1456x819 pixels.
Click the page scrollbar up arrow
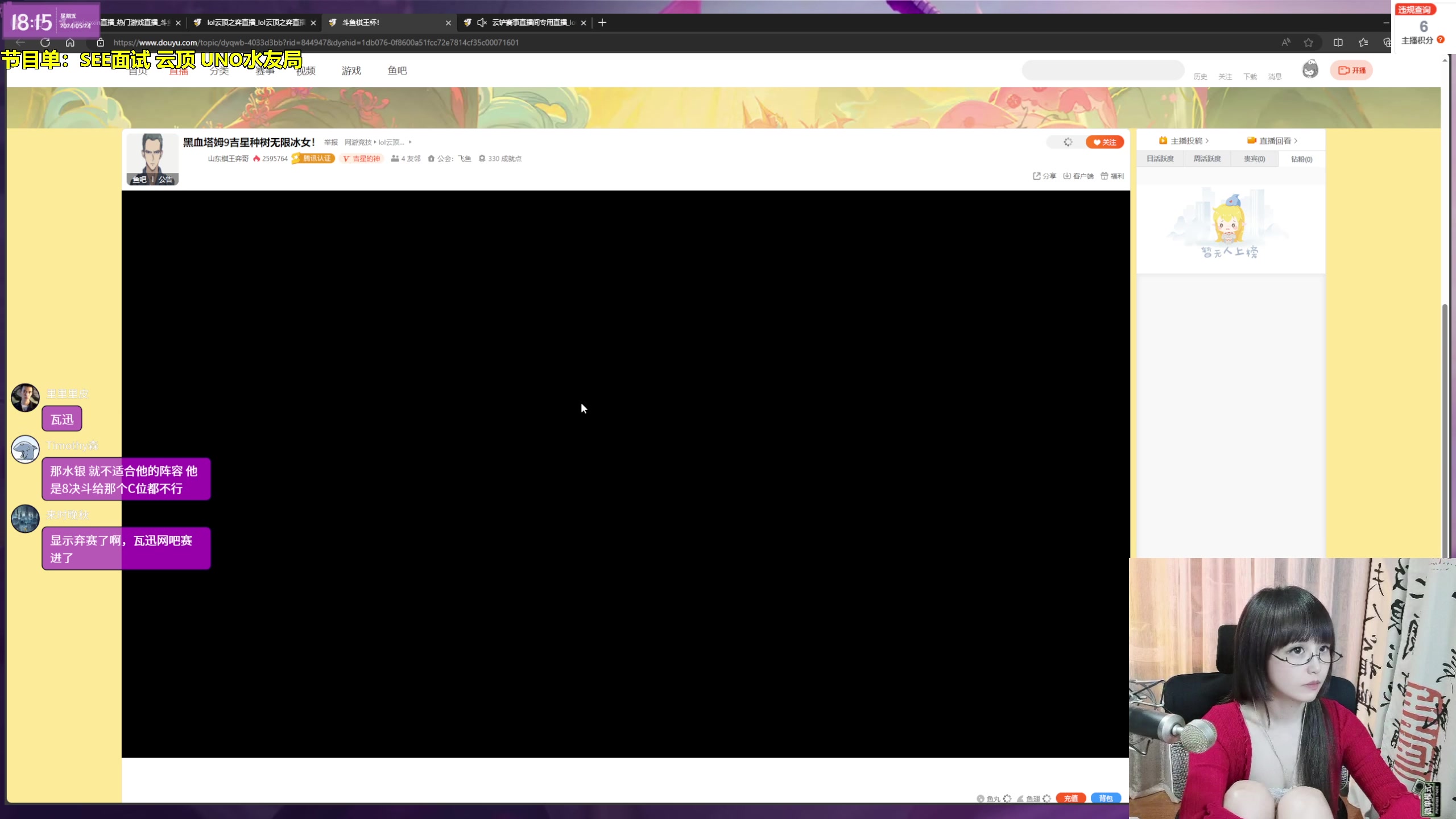(1445, 60)
